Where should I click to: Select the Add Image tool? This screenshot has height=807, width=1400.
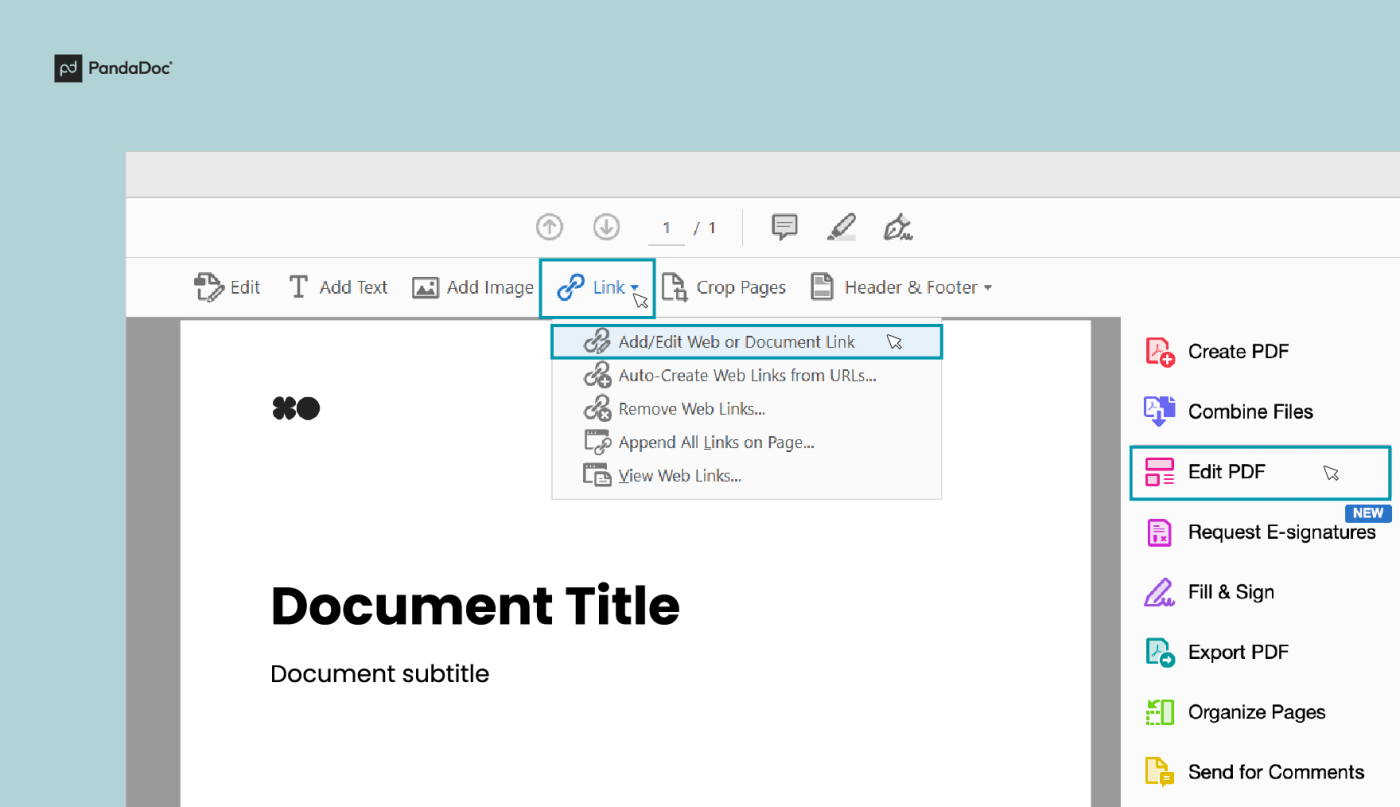coord(473,288)
